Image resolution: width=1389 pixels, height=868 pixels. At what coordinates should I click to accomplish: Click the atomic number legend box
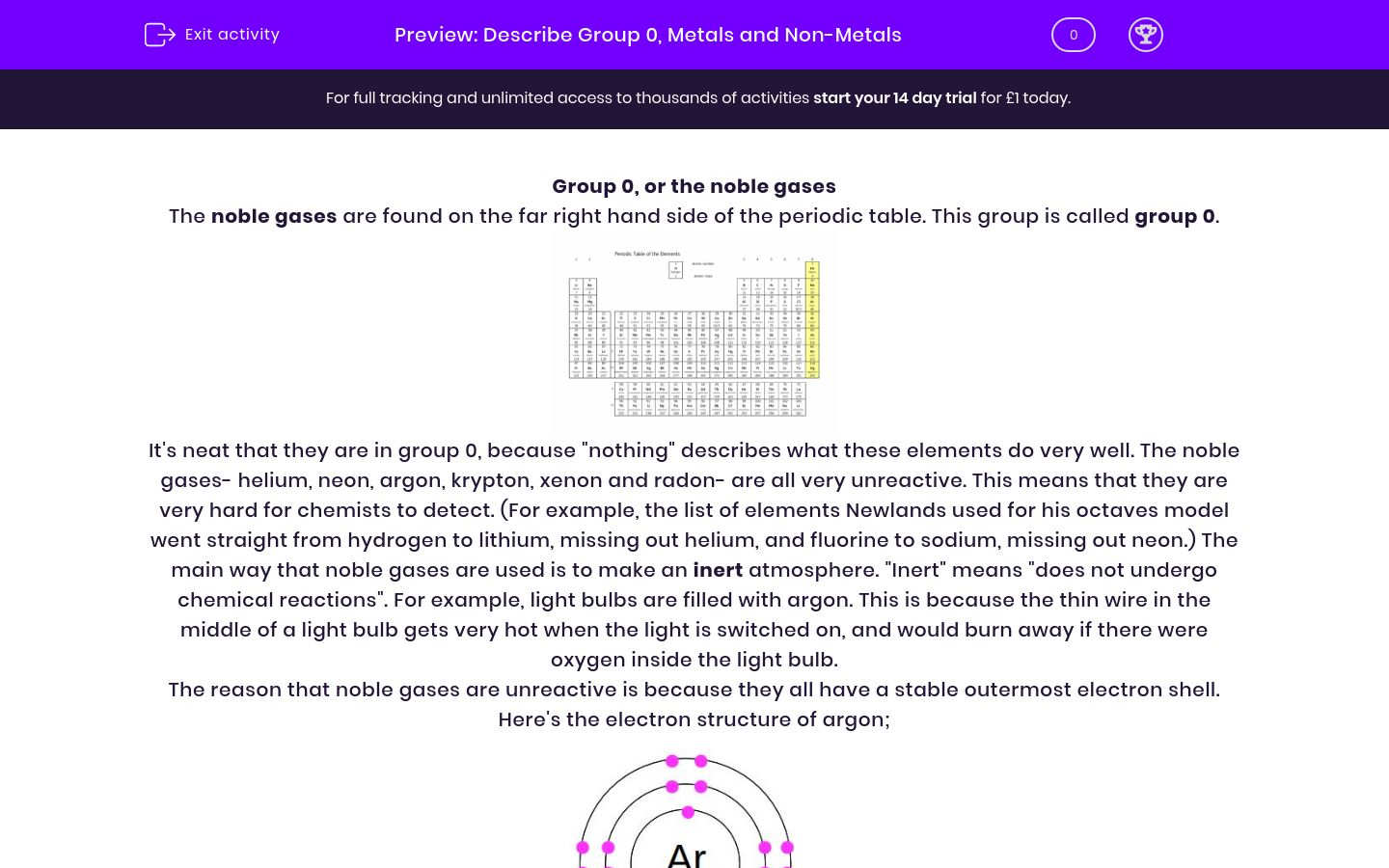(x=676, y=270)
